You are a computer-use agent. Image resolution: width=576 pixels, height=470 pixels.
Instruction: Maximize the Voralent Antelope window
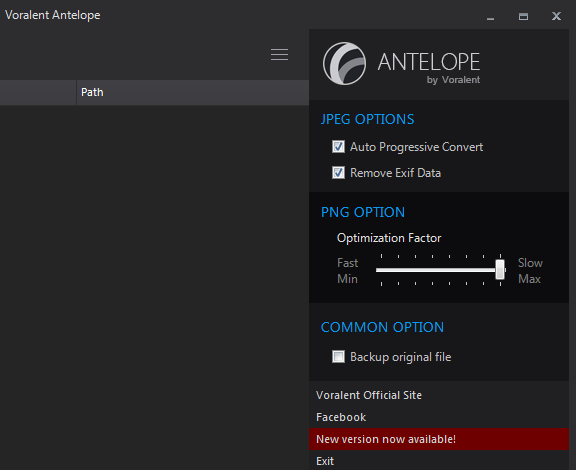point(523,17)
